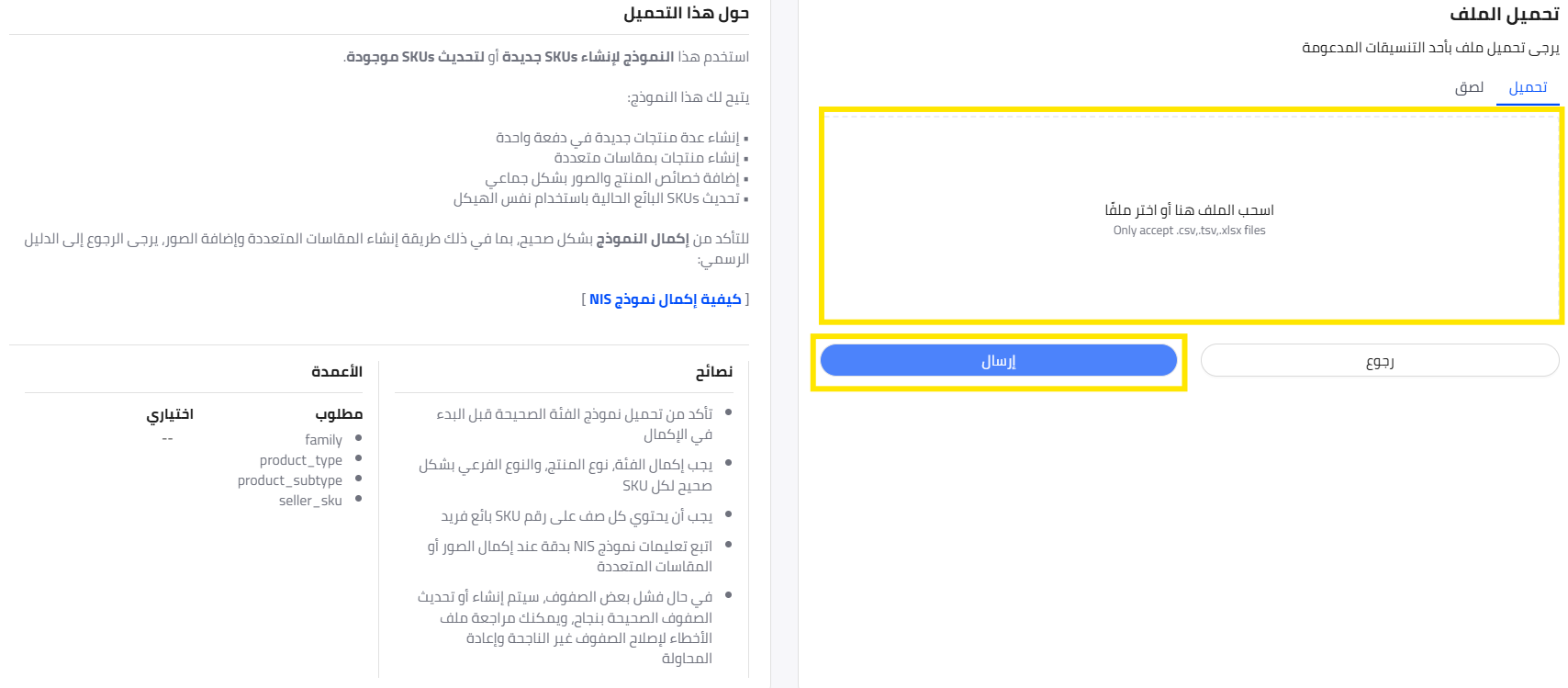Select the الأعمدة section heading
This screenshot has height=688, width=1568.
pos(336,372)
